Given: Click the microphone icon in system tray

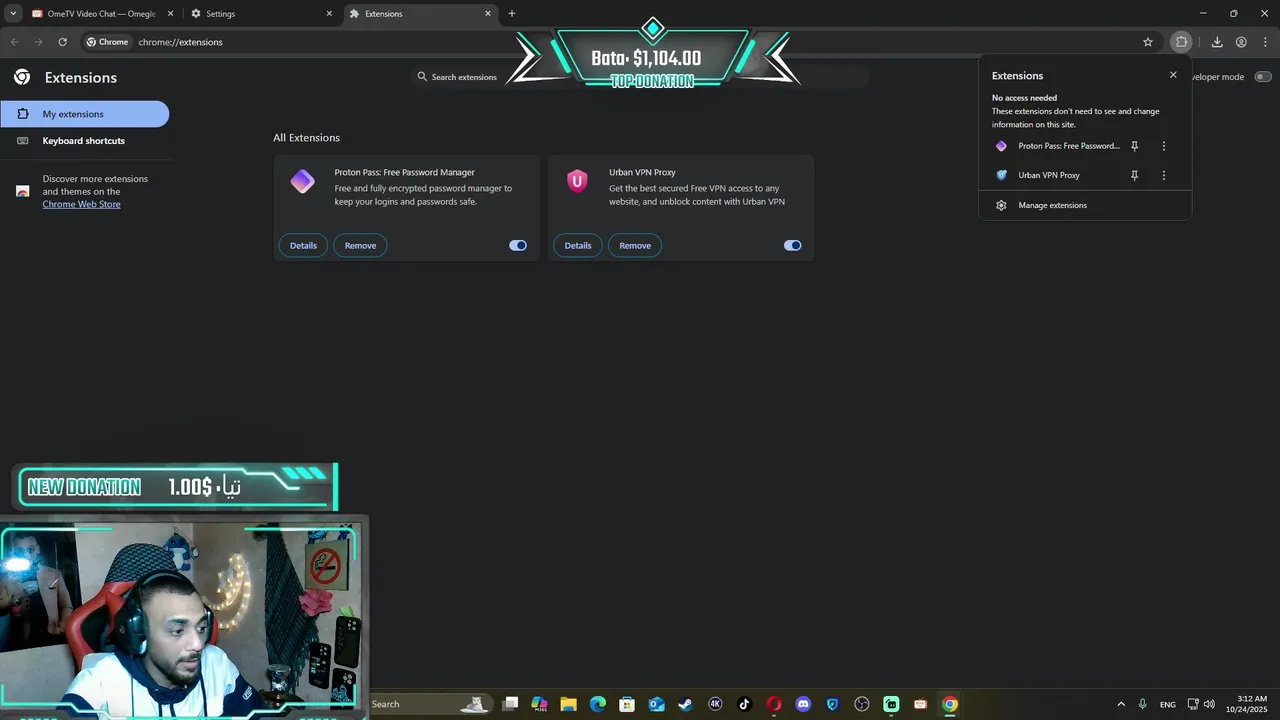Looking at the screenshot, I should [x=1143, y=704].
